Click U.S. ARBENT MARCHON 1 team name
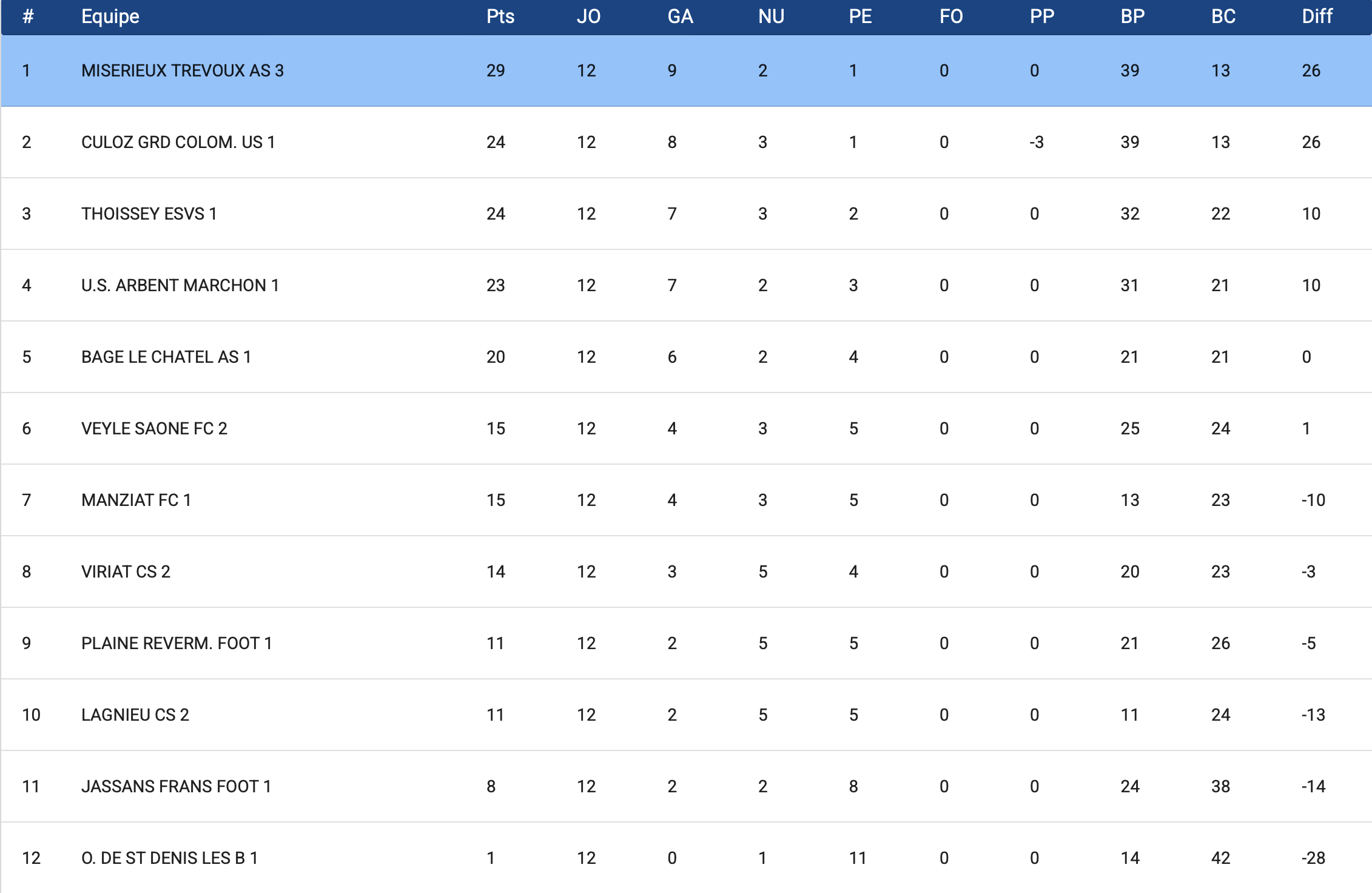The width and height of the screenshot is (1372, 893). pyautogui.click(x=180, y=286)
